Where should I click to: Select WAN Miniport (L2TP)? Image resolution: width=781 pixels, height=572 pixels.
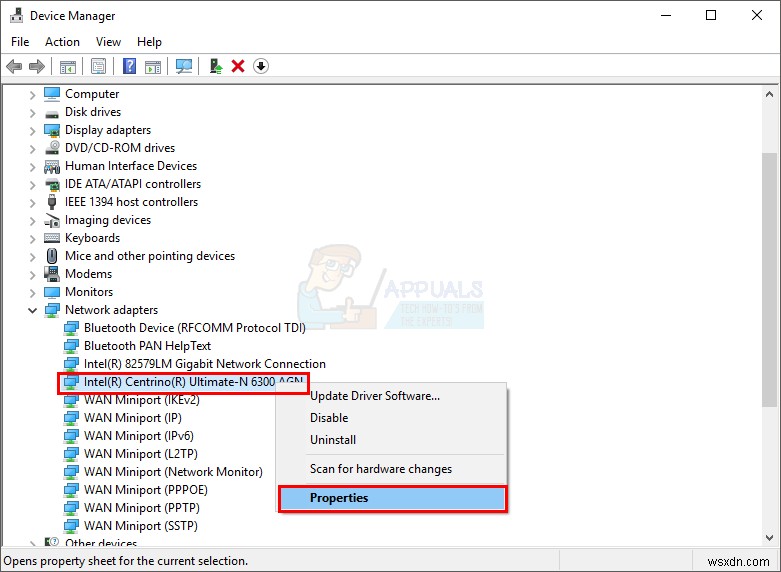click(140, 453)
